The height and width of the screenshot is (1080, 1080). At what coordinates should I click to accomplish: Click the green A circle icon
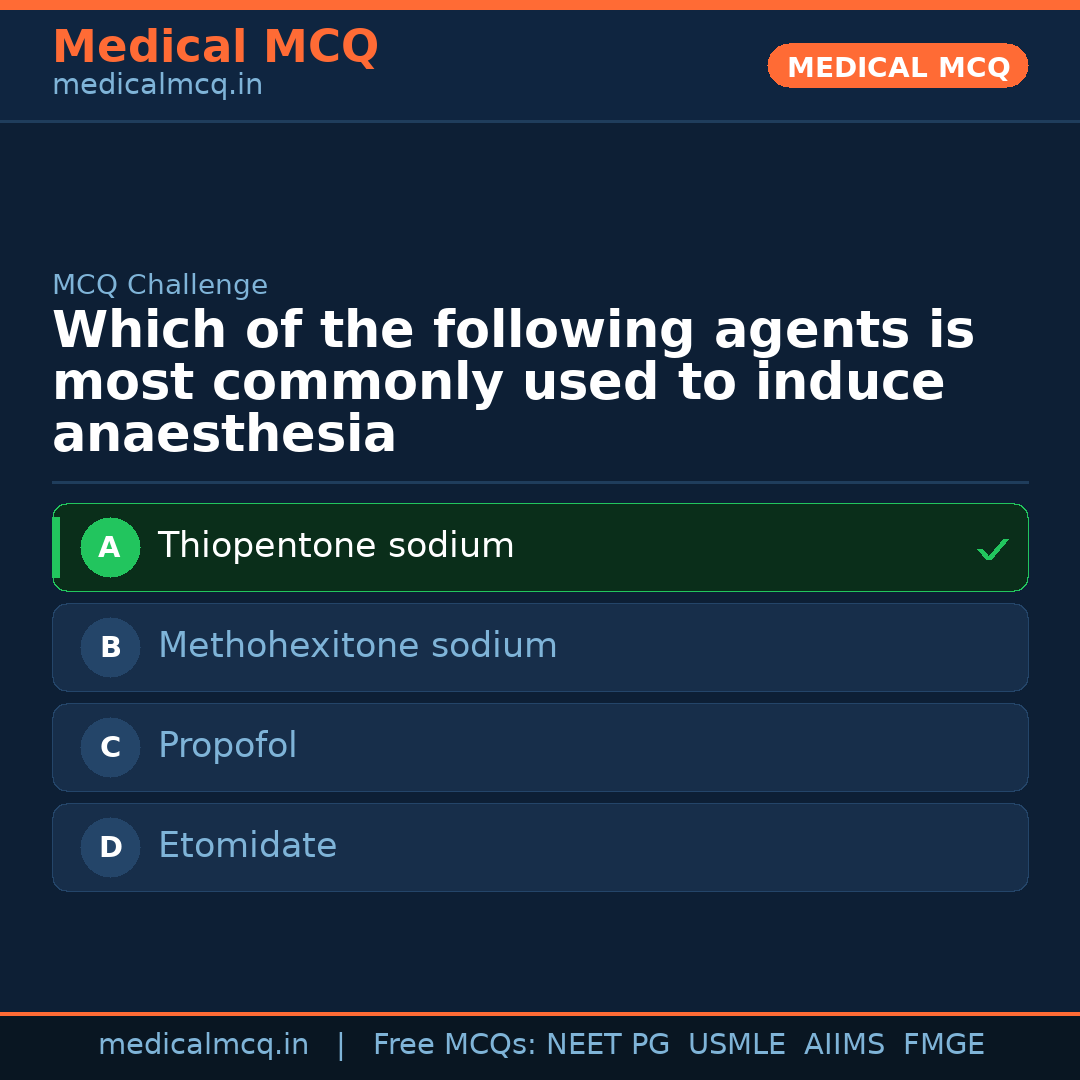110,547
